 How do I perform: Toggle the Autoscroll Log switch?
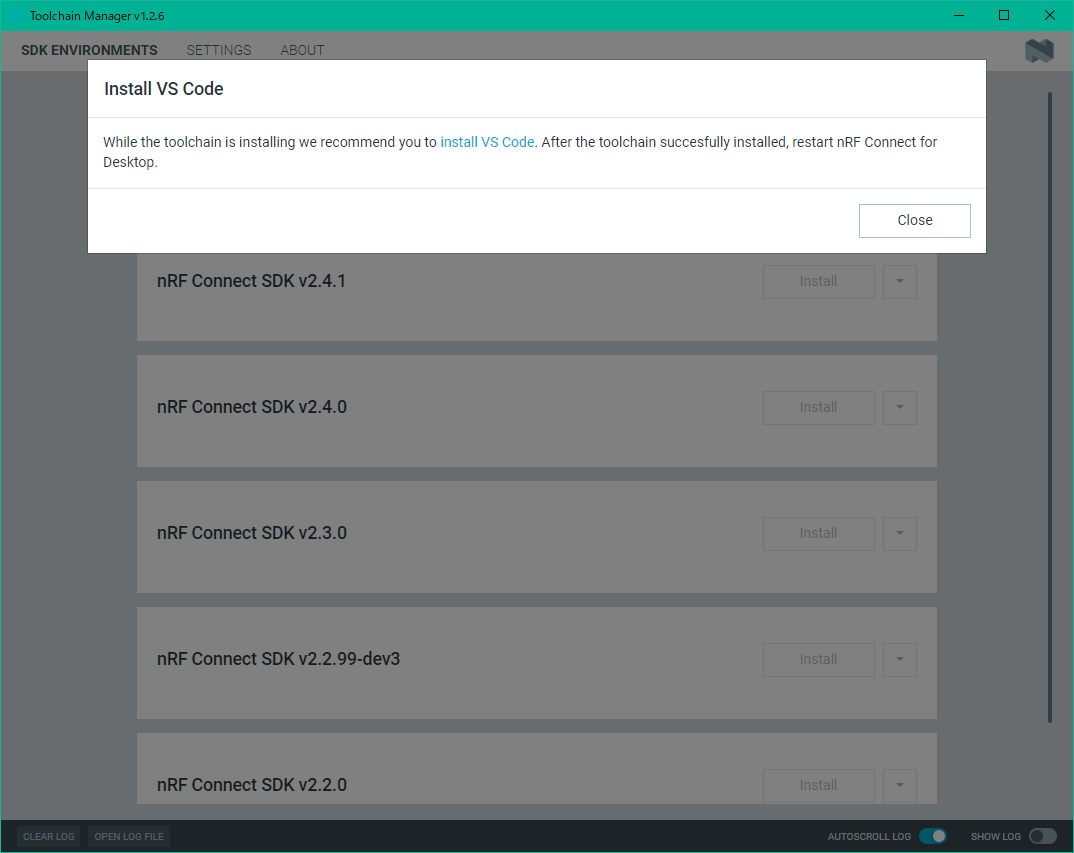933,837
